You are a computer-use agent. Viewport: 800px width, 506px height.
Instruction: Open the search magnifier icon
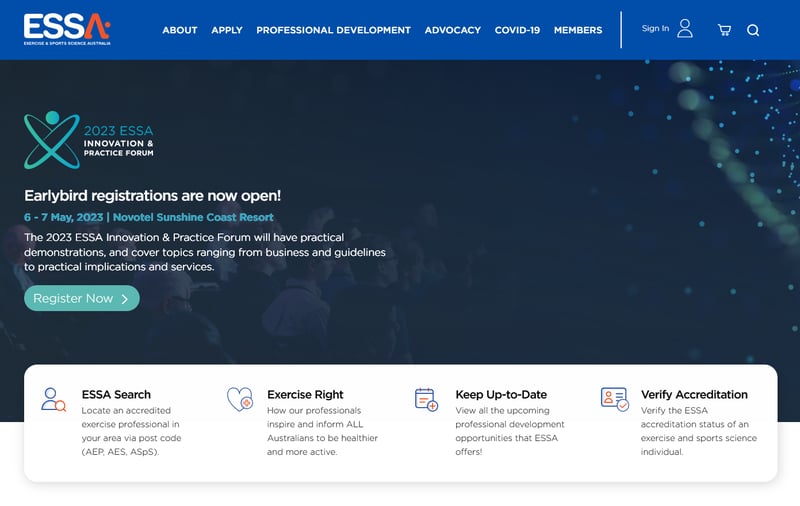click(753, 30)
